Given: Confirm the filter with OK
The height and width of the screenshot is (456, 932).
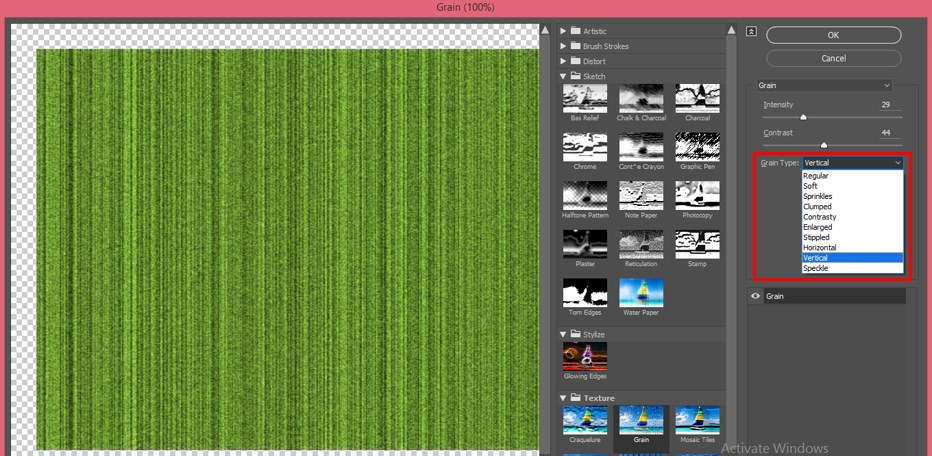Looking at the screenshot, I should [x=833, y=35].
